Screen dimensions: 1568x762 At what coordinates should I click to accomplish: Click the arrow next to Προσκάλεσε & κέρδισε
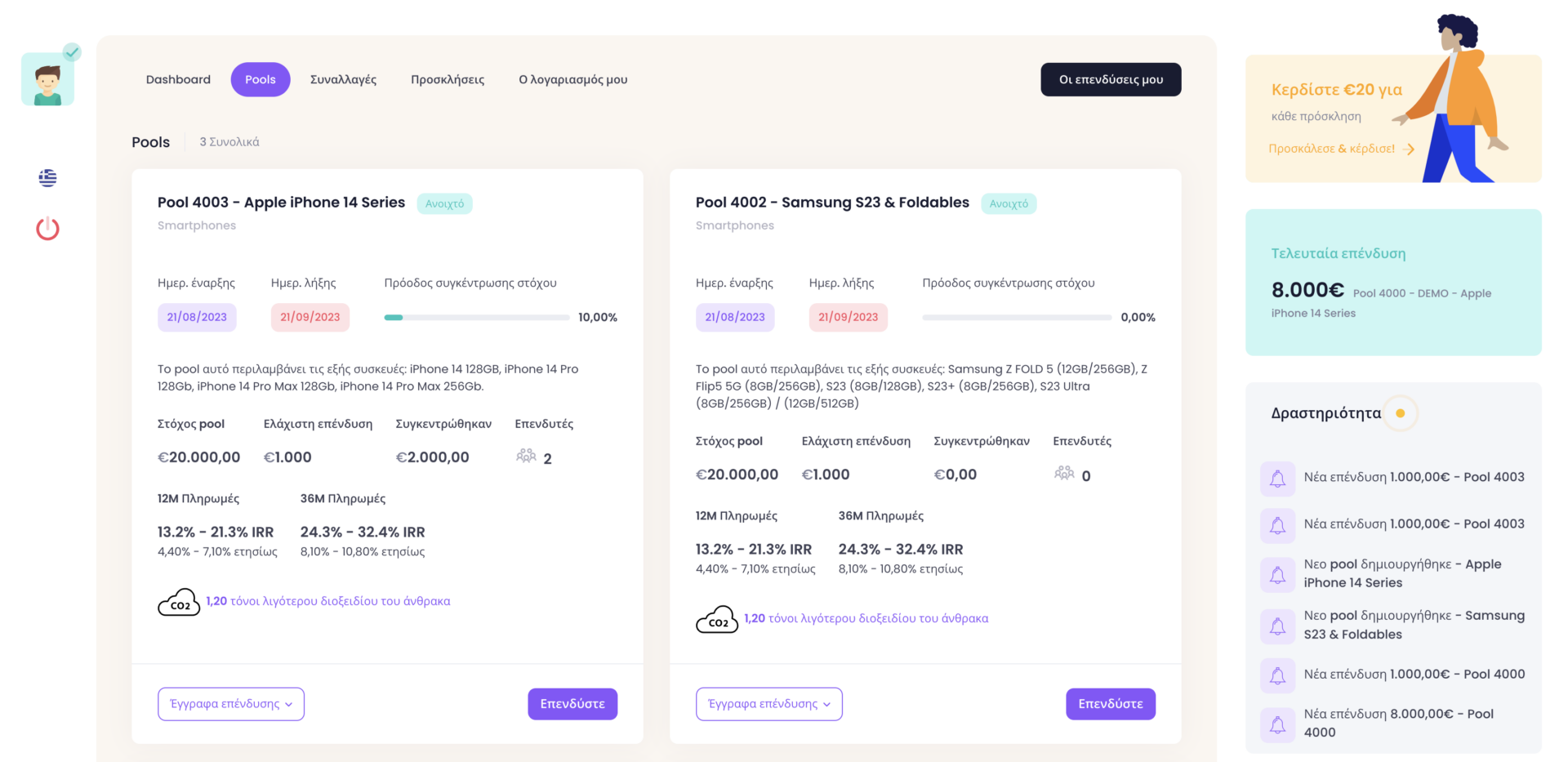point(1409,149)
